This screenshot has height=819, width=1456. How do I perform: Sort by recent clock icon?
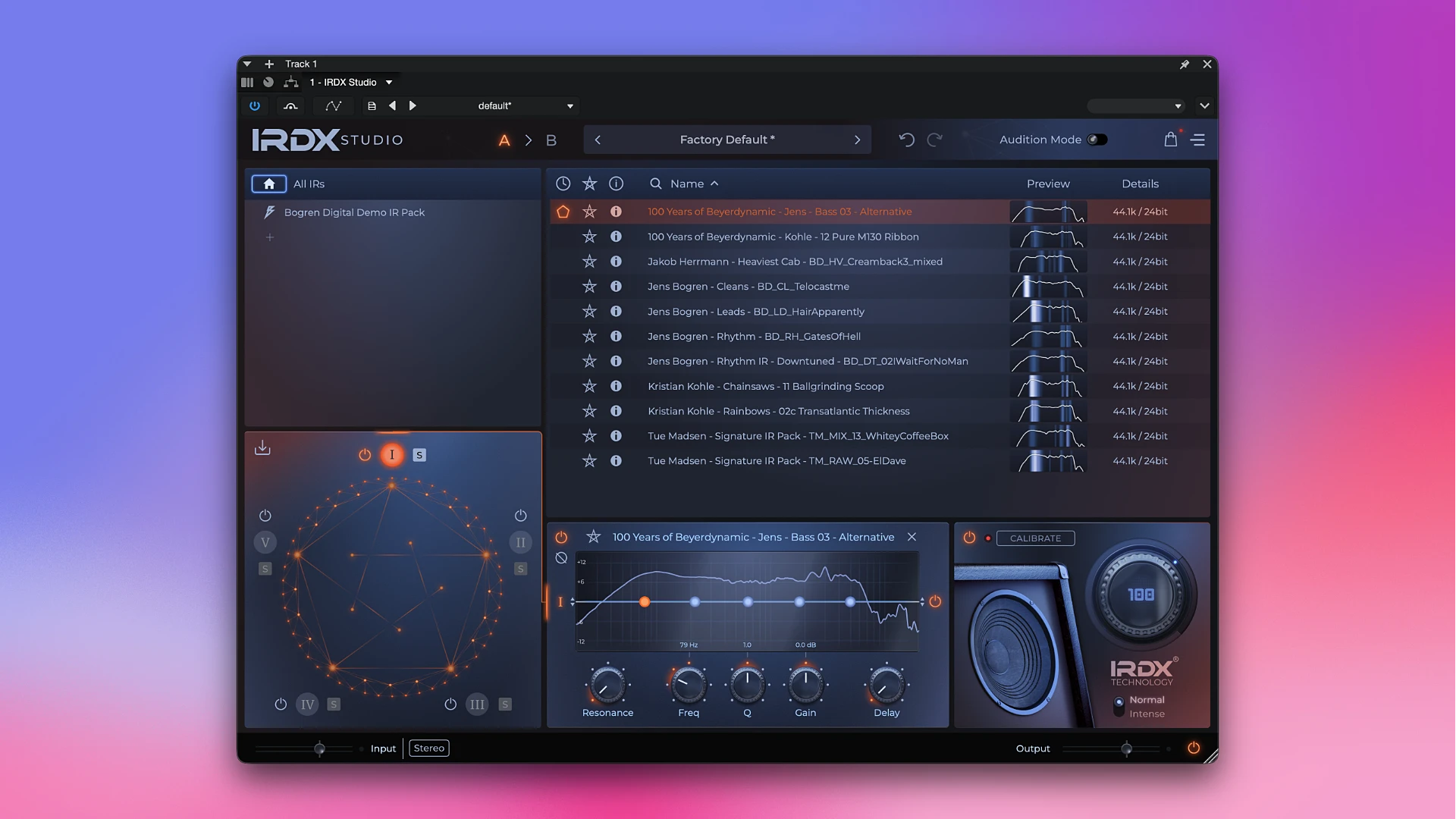pyautogui.click(x=563, y=184)
